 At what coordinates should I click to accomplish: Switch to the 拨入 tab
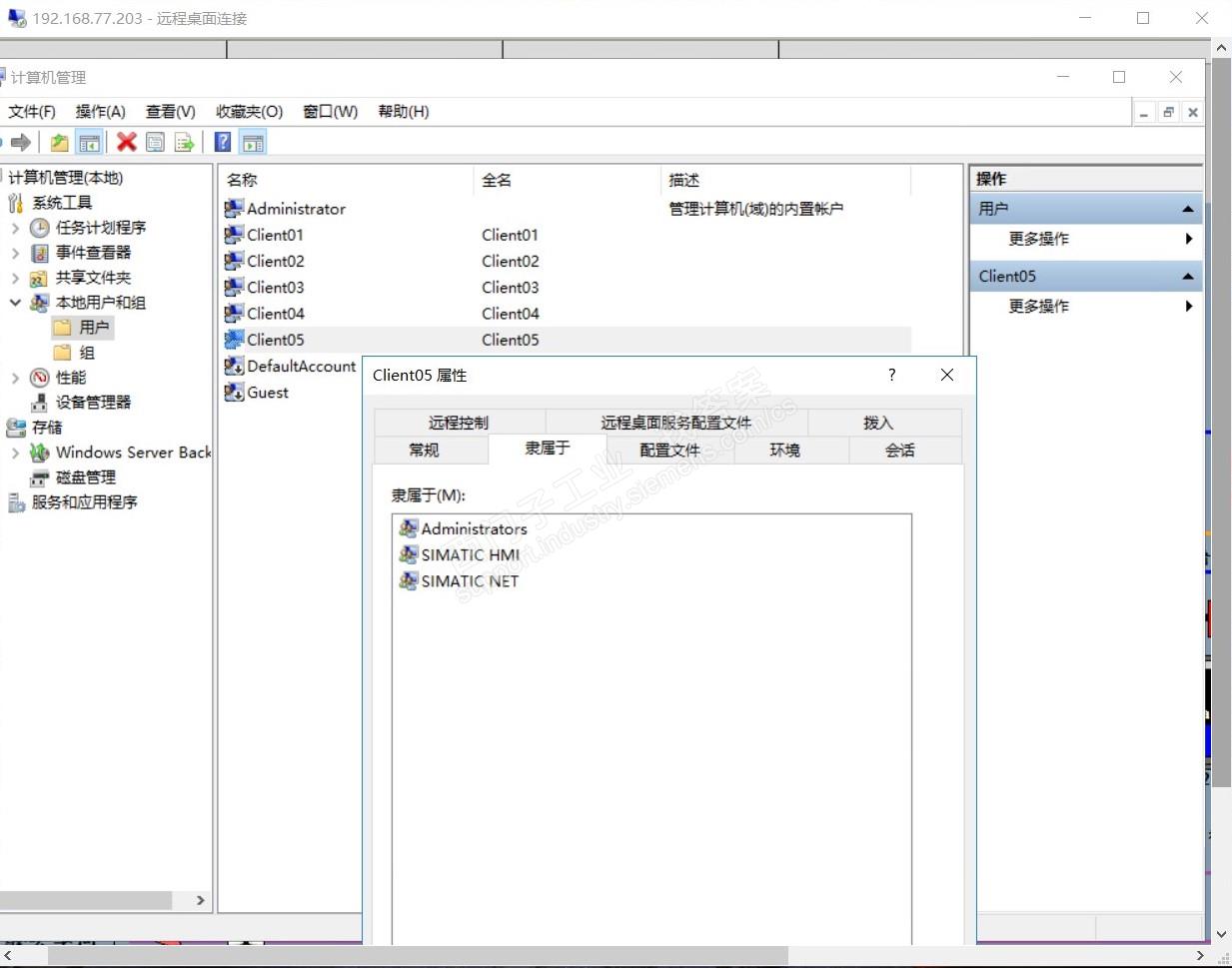(x=879, y=423)
